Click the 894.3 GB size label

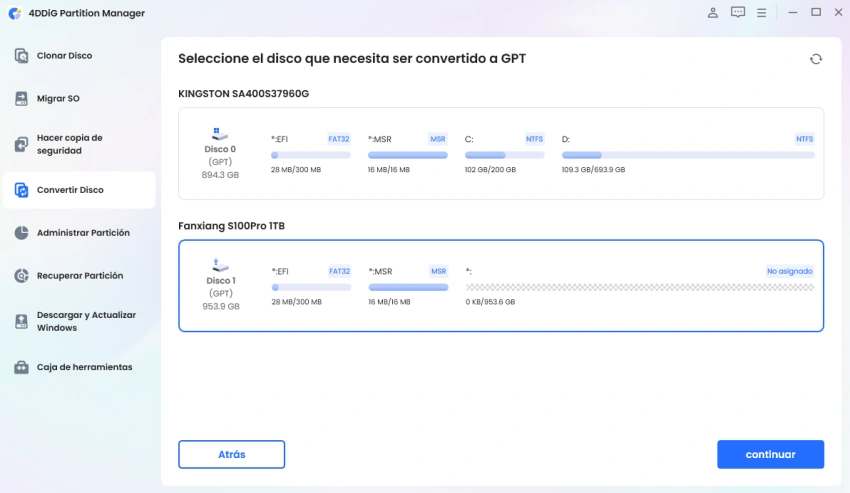[x=220, y=175]
